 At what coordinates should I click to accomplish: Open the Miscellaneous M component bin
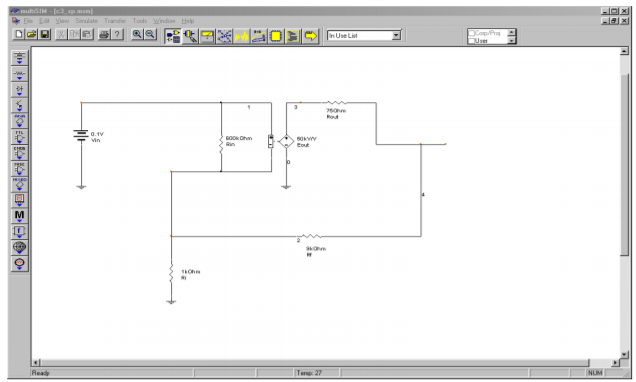[x=19, y=216]
